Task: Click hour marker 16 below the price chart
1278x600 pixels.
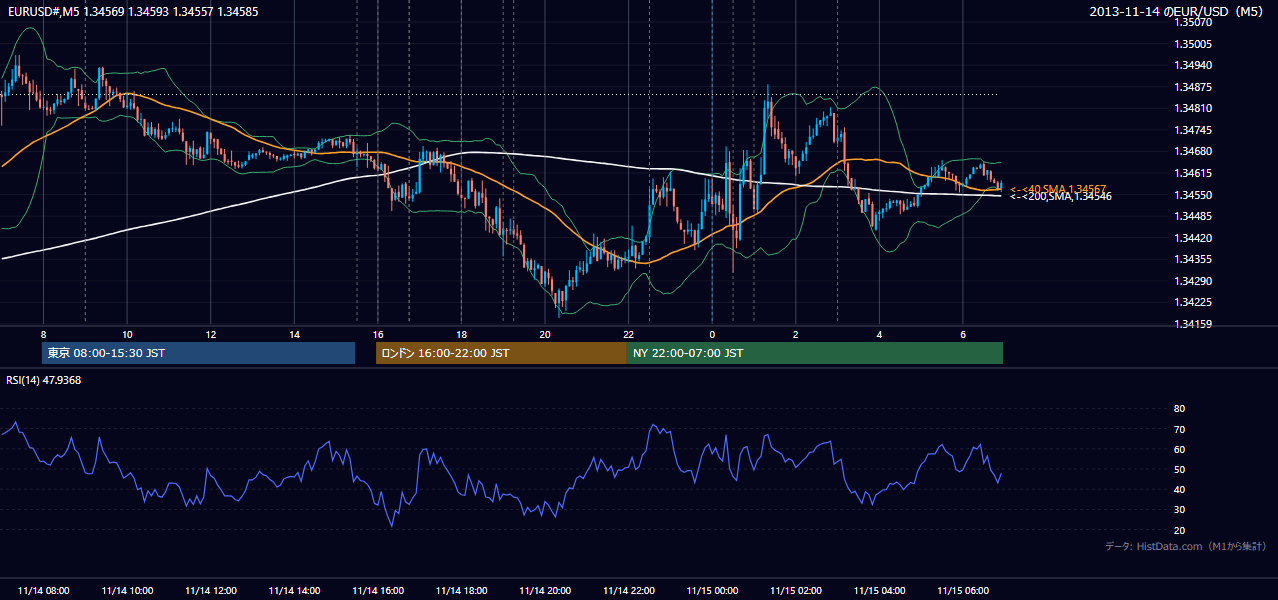Action: coord(378,334)
